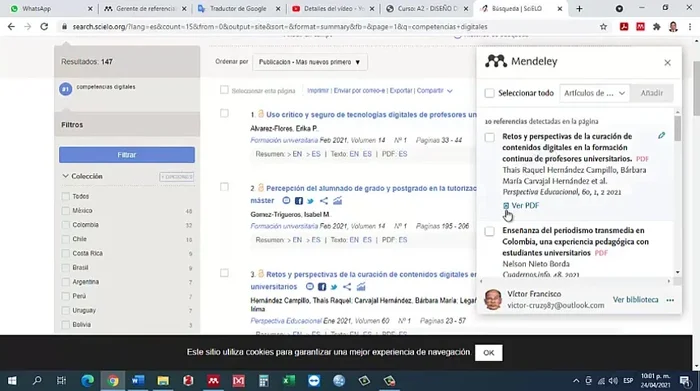Check the México collection filter
700x391 pixels.
click(x=66, y=211)
